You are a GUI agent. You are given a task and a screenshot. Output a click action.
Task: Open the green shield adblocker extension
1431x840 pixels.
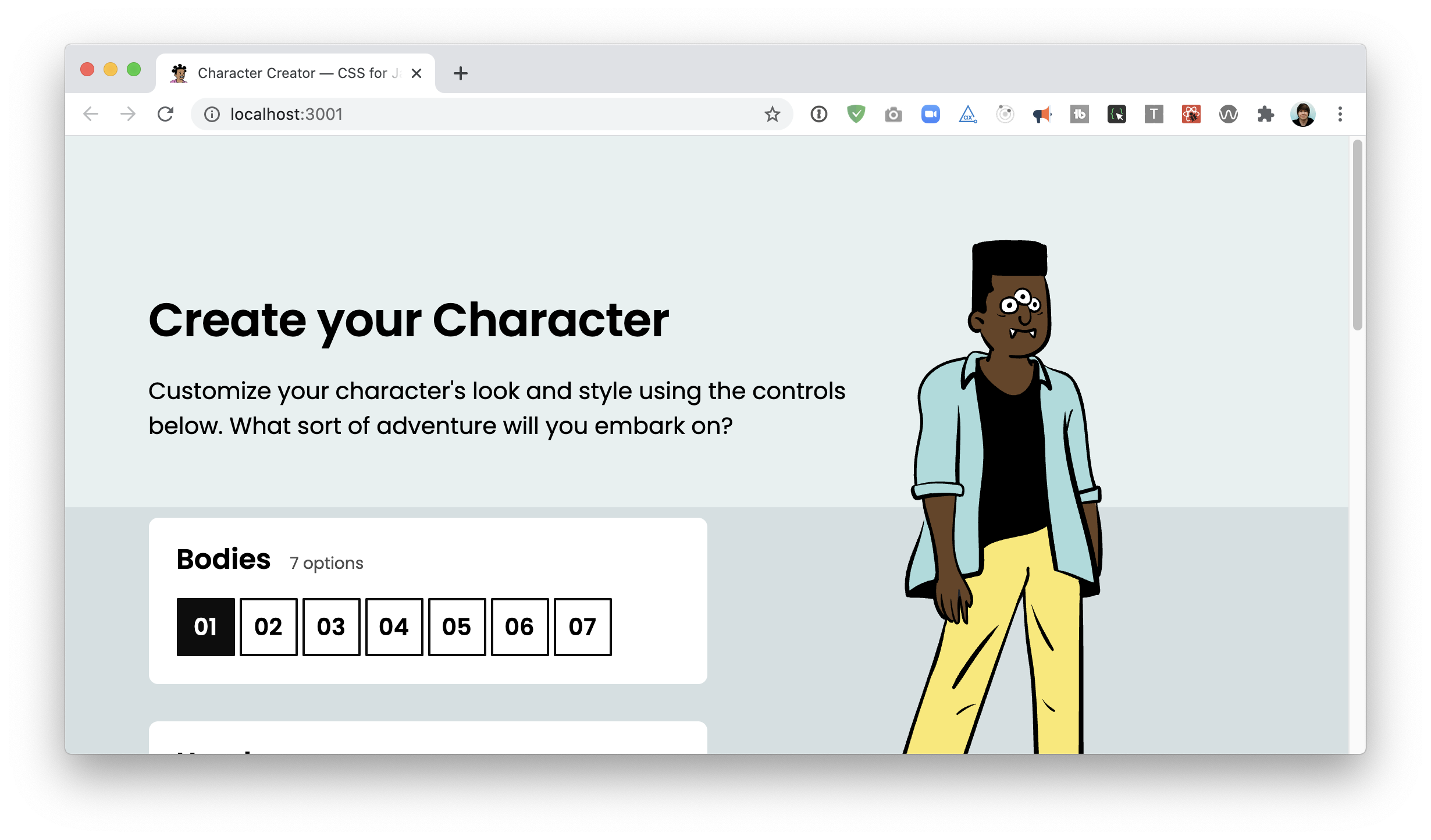point(856,114)
